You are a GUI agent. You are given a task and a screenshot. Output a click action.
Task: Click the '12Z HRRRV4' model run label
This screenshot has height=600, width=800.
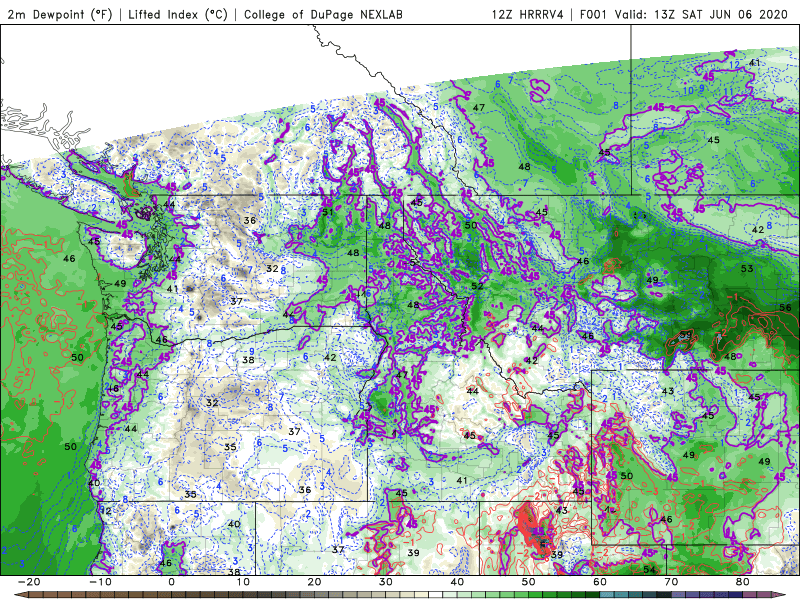pyautogui.click(x=528, y=15)
